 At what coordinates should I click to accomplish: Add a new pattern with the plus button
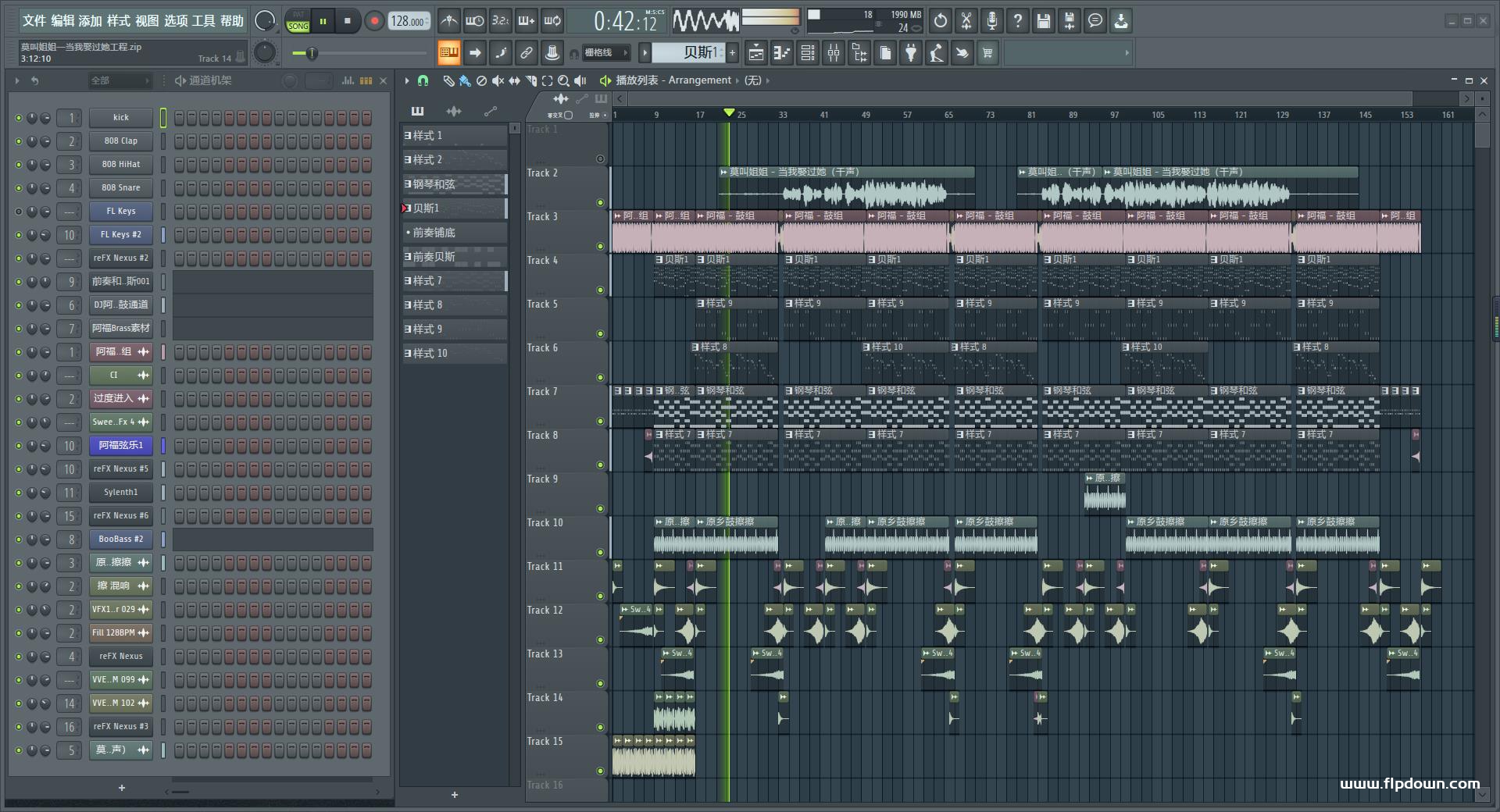click(455, 795)
